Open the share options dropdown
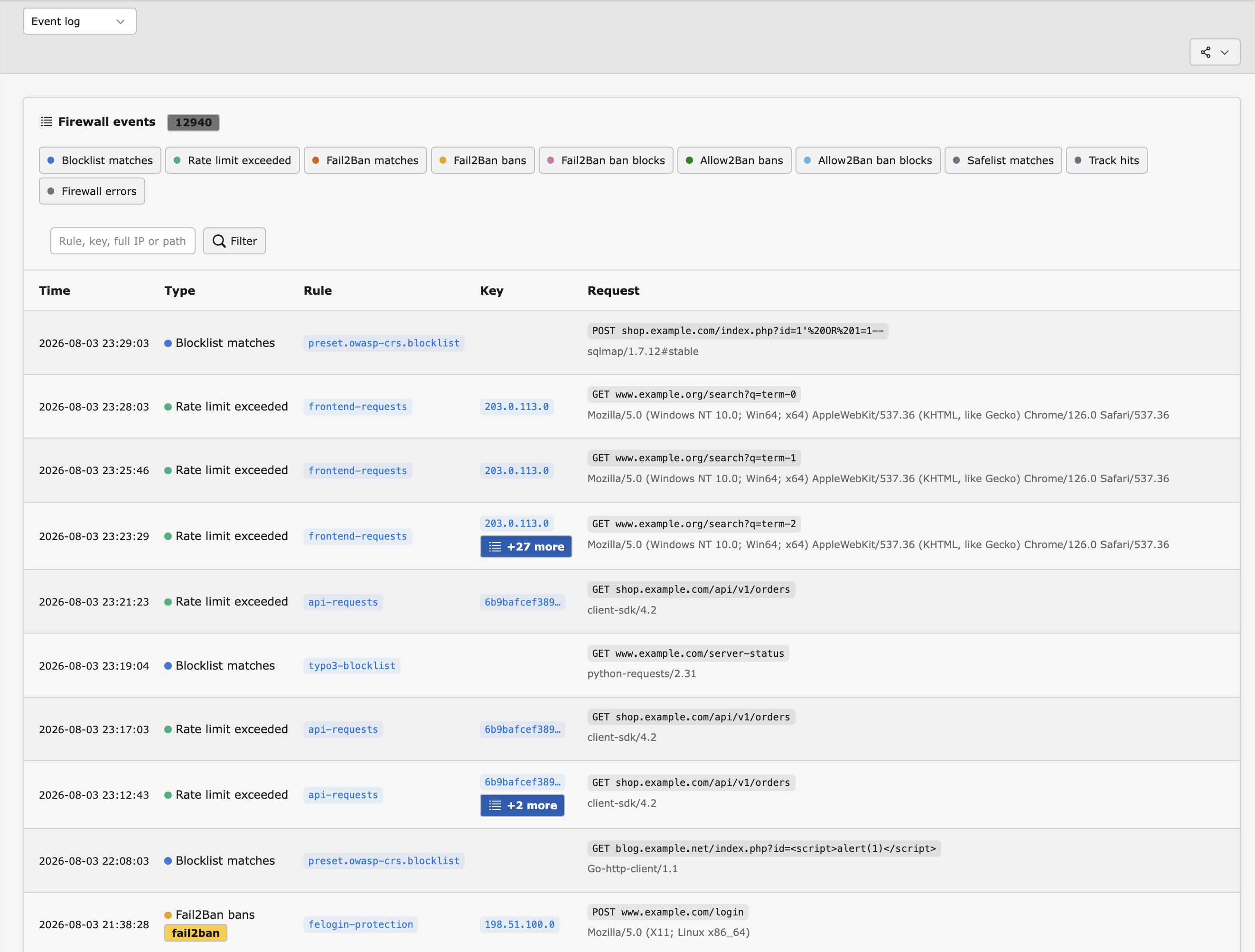This screenshot has width=1255, height=952. pyautogui.click(x=1214, y=52)
